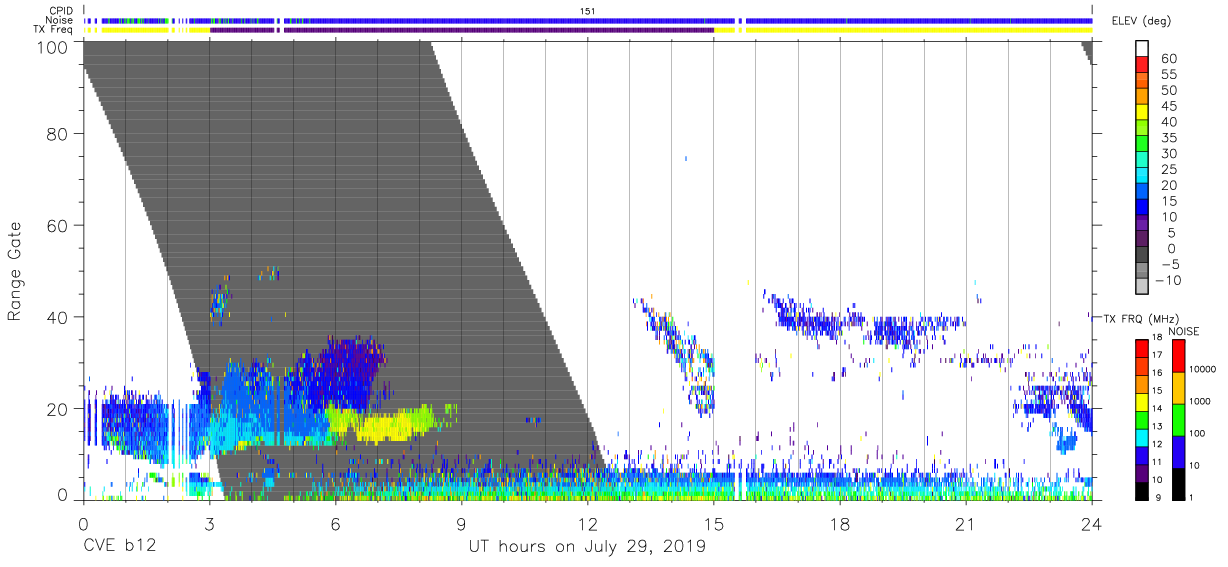
Task: Click the '80' tick on the Range Gate axis
Action: pyautogui.click(x=57, y=134)
